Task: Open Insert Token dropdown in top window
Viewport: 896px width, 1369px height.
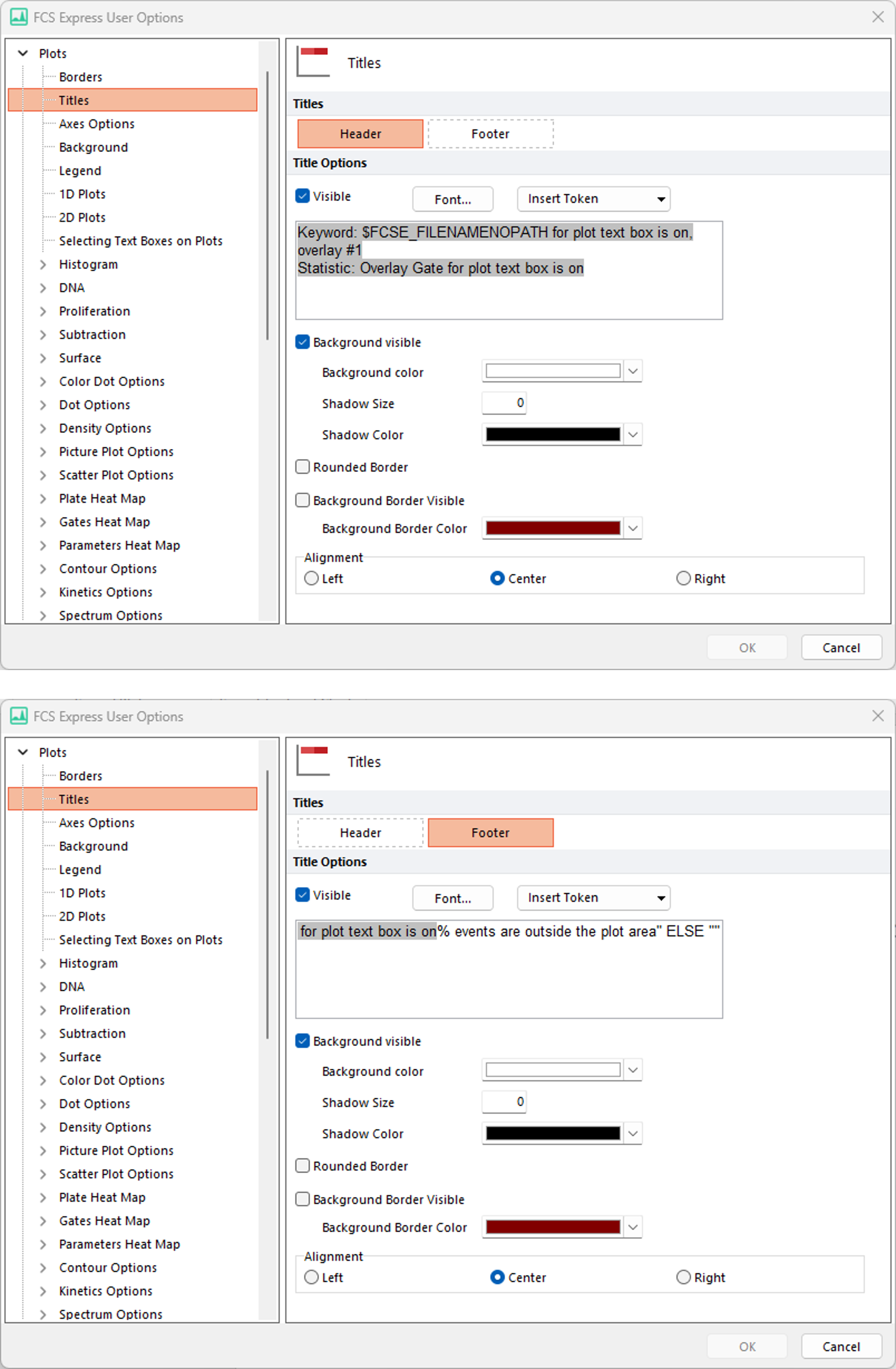Action: (593, 199)
